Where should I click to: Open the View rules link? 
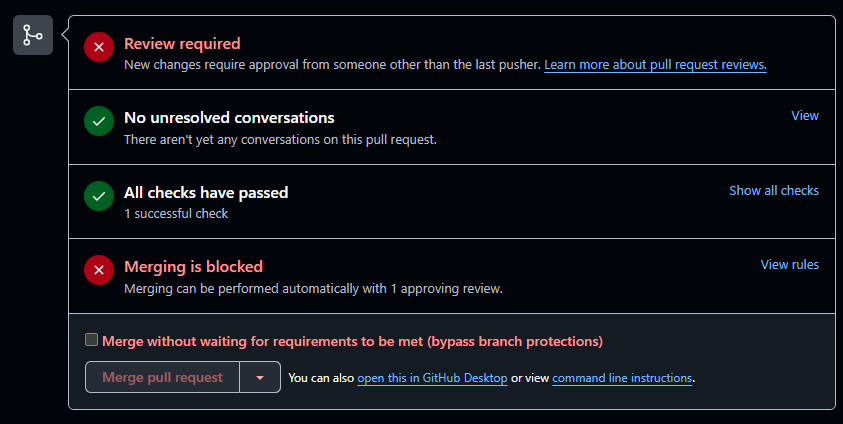pyautogui.click(x=790, y=265)
